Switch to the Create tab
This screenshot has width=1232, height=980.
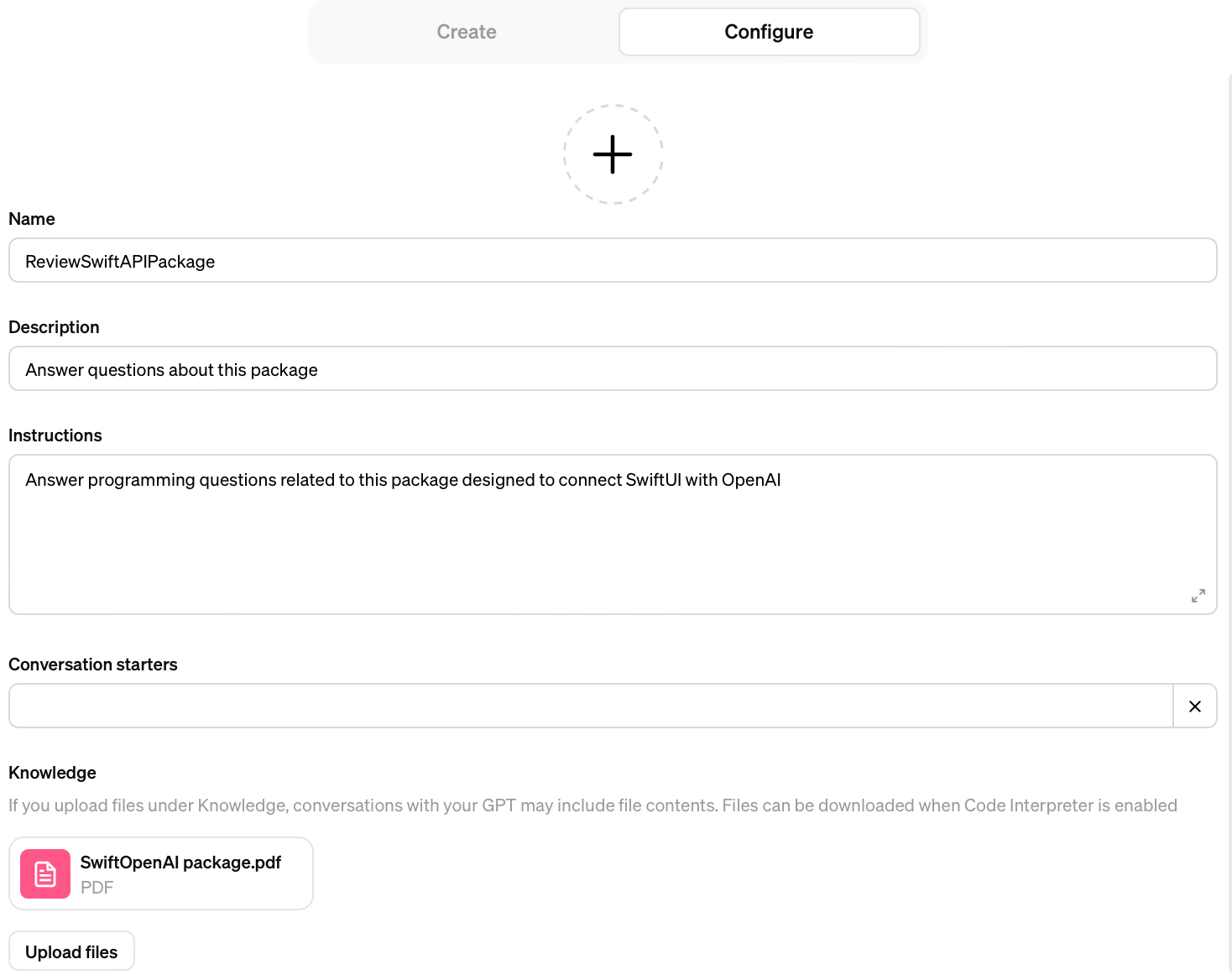467,32
